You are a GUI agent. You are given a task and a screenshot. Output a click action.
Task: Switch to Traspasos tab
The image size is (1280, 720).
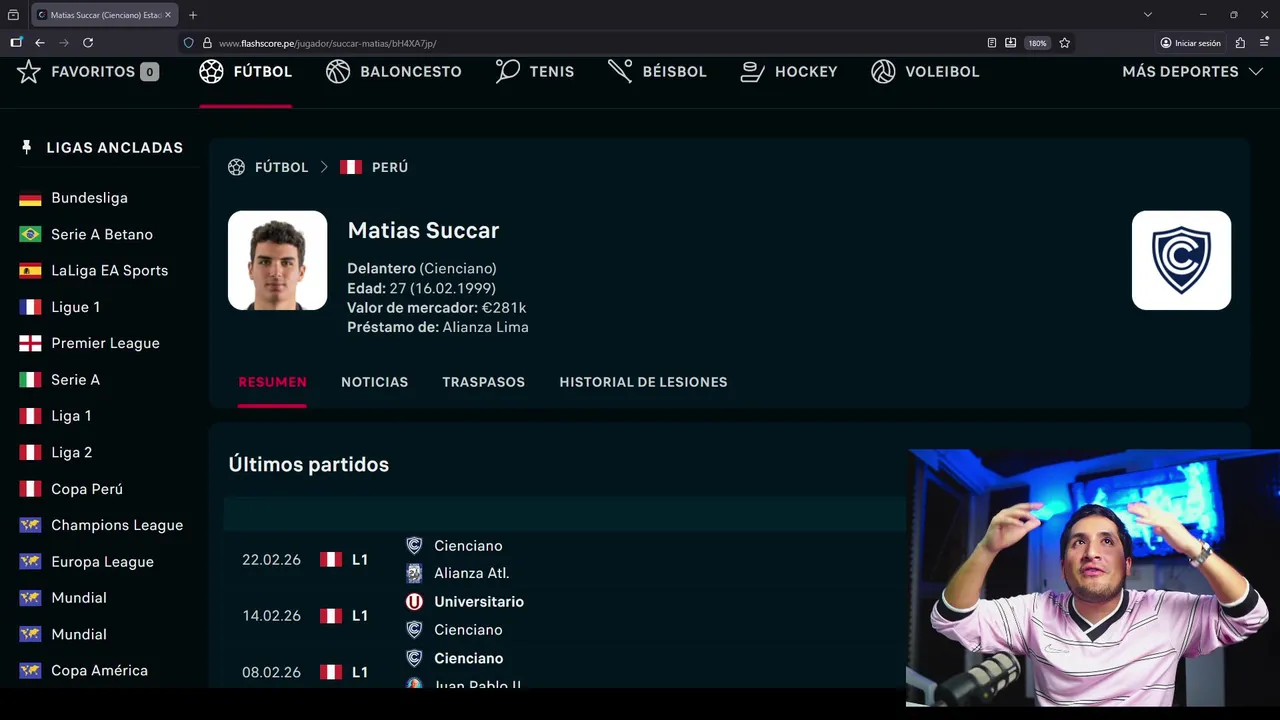[x=483, y=382]
